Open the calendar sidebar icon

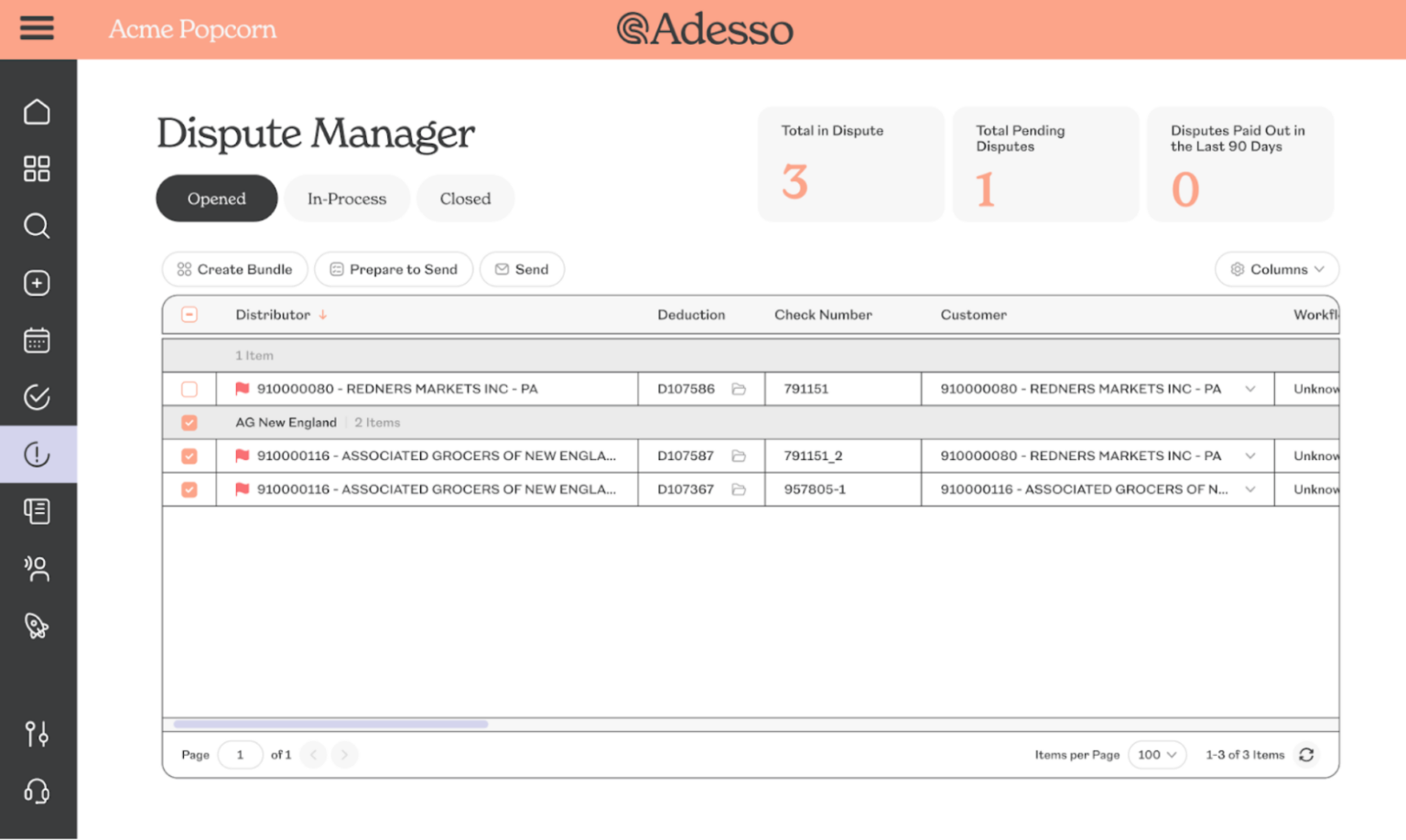pos(37,340)
